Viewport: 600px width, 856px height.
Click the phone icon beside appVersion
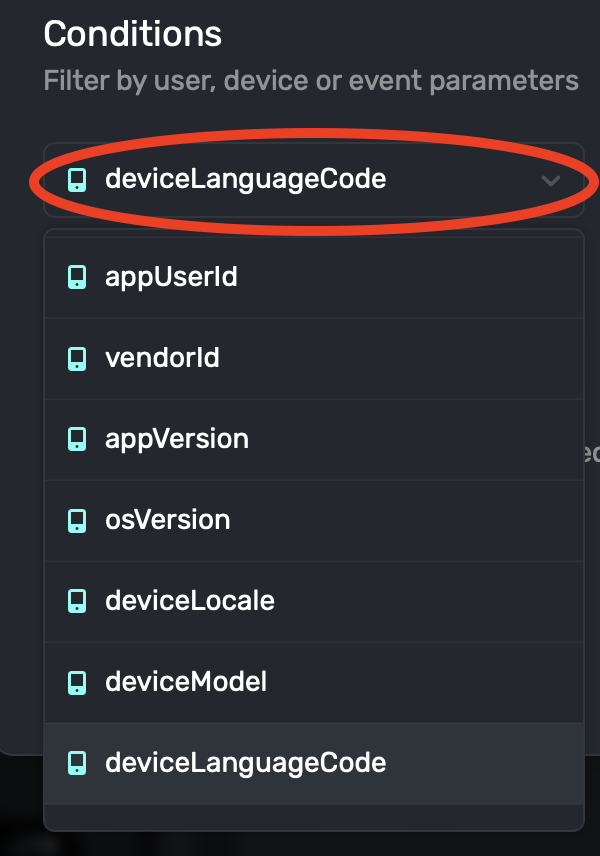pos(76,439)
